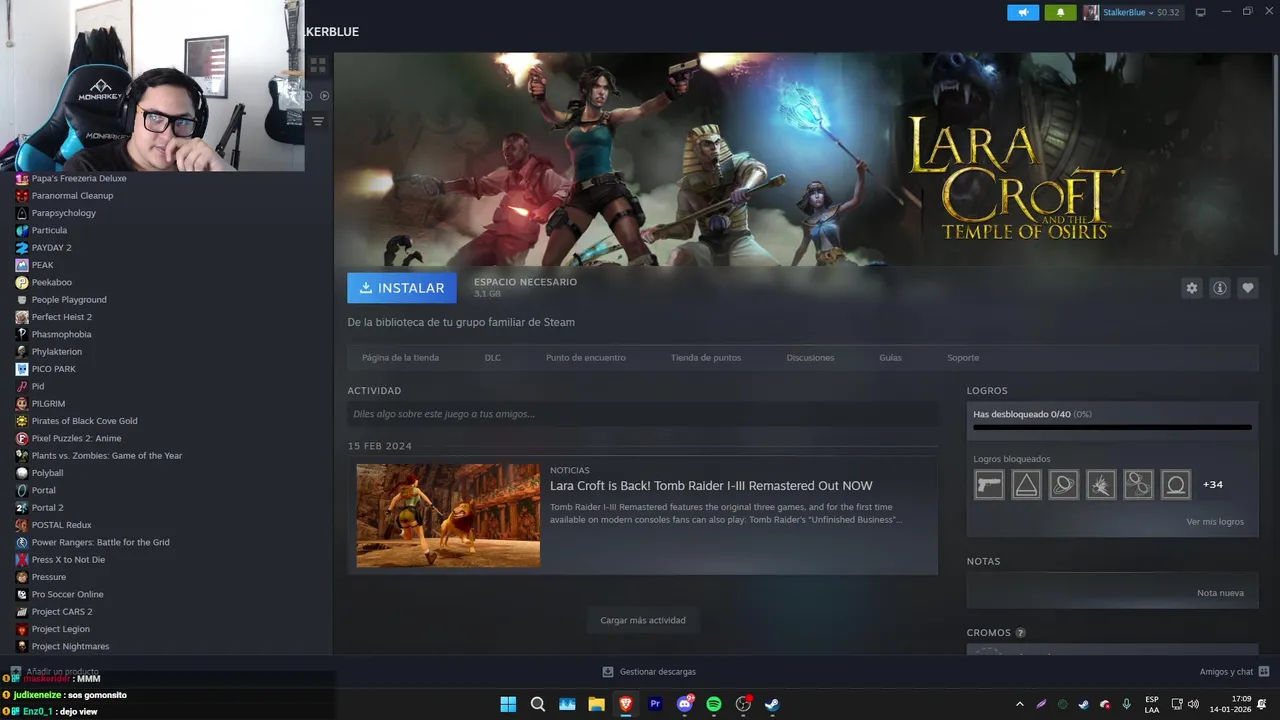Screen dimensions: 1280x720
Task: Click the main window vertical scrollbar
Action: click(1276, 155)
